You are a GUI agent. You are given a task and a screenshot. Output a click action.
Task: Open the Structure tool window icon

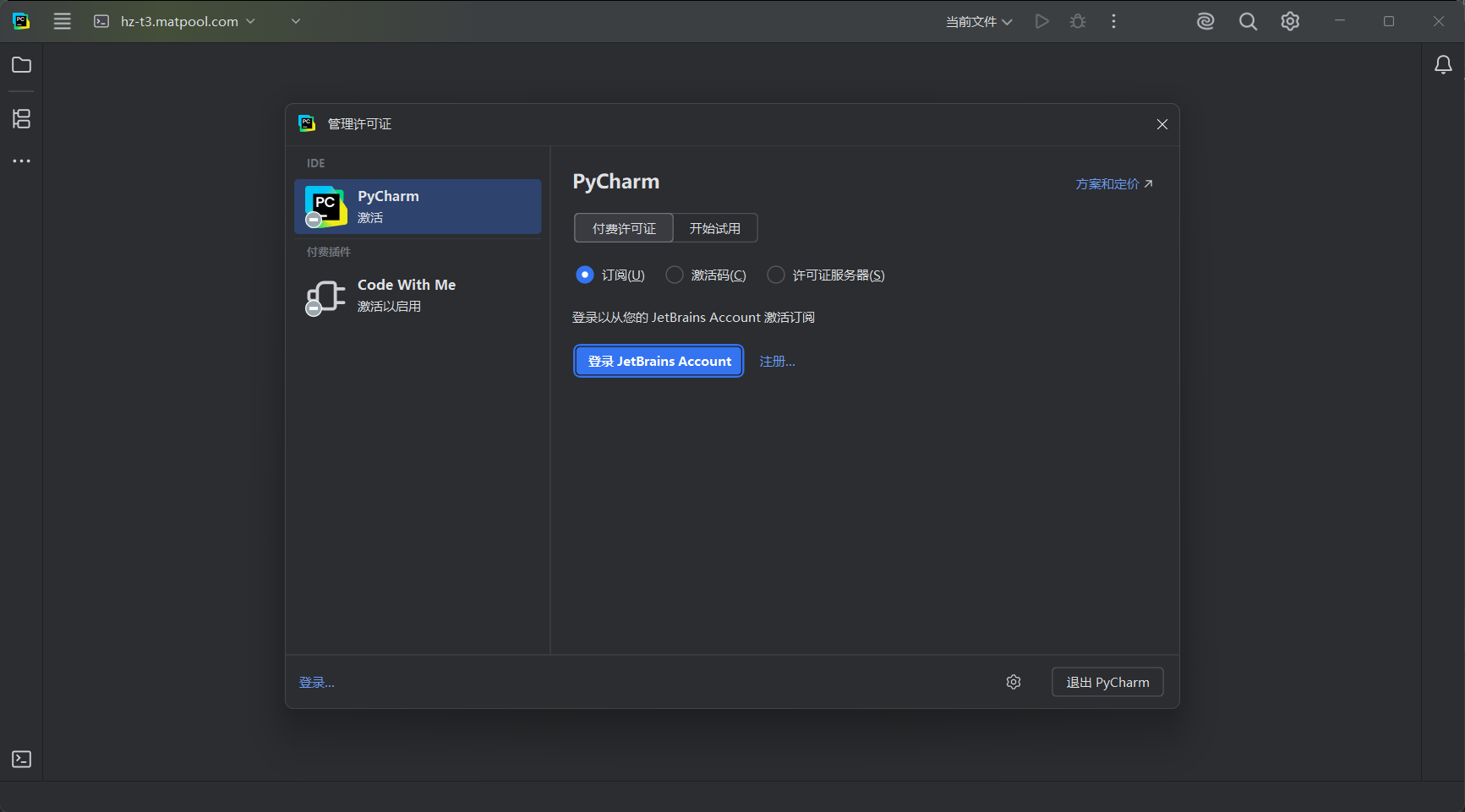click(x=22, y=119)
